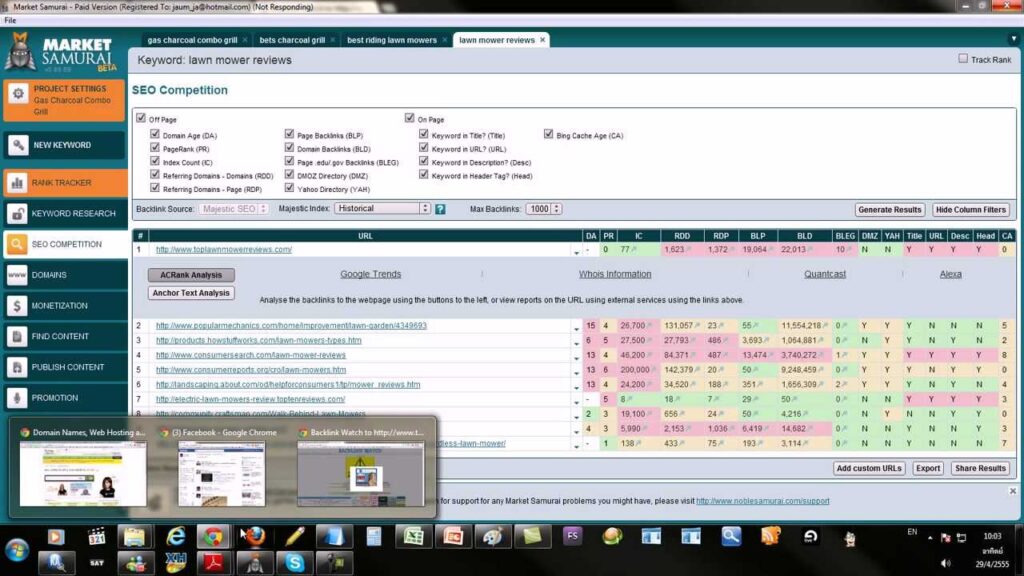Screen dimensions: 1024x576
Task: Toggle Keyword in Title checkbox
Action: pos(424,134)
